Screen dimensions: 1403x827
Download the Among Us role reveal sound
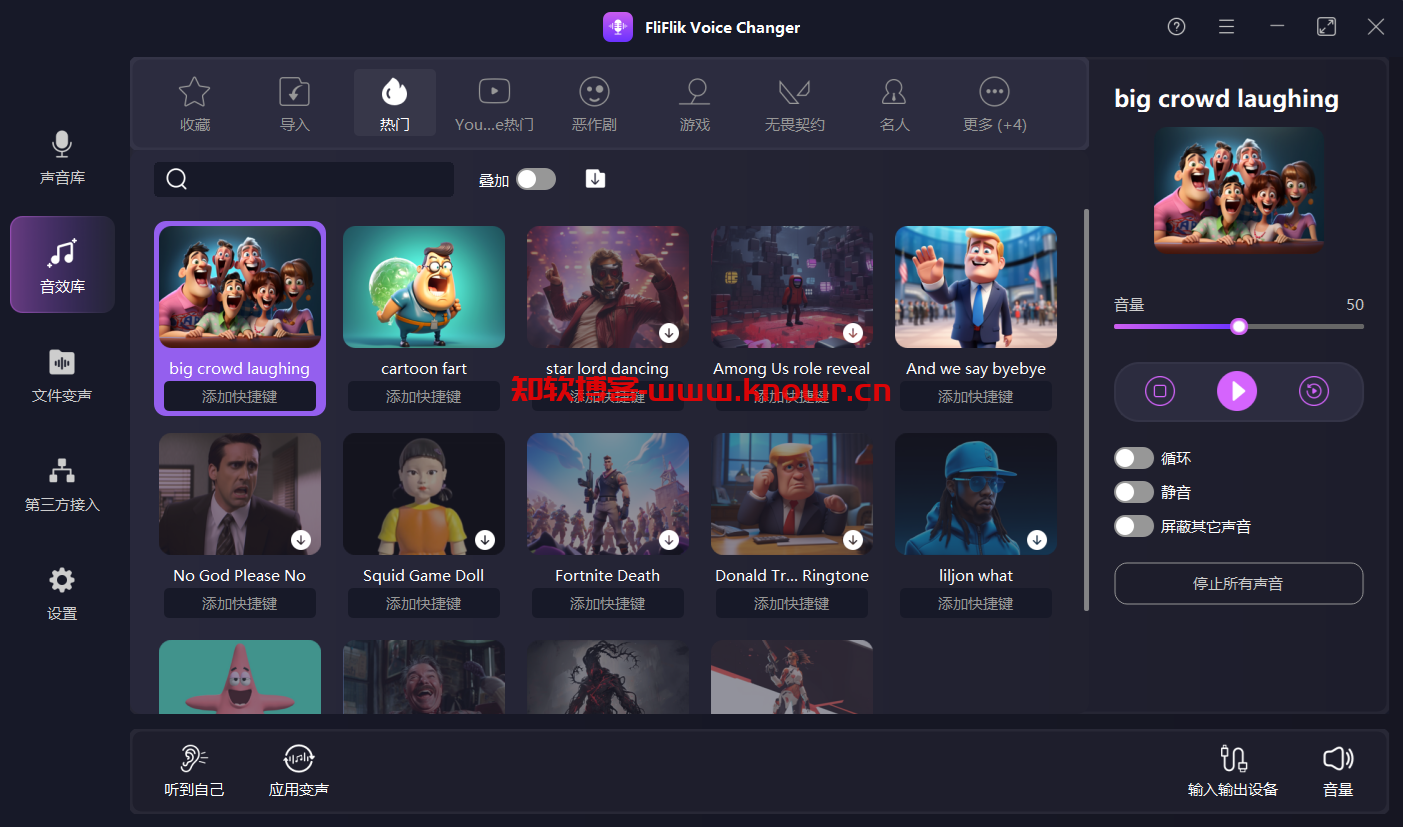coord(853,332)
